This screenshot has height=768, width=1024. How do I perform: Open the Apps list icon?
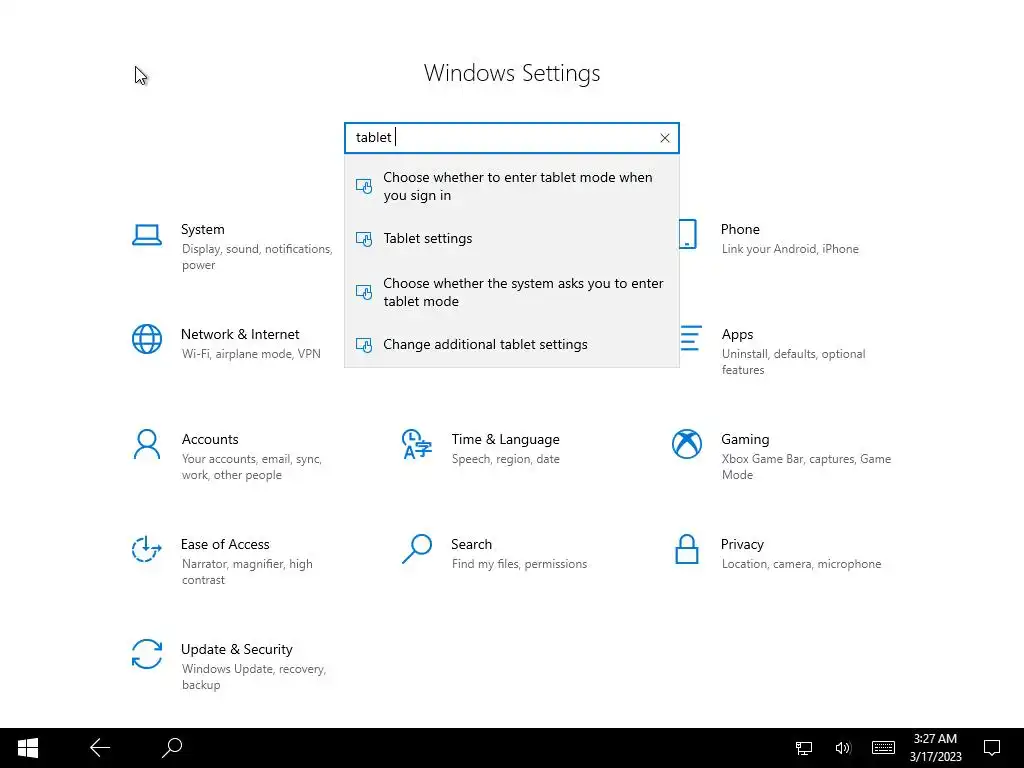click(691, 338)
